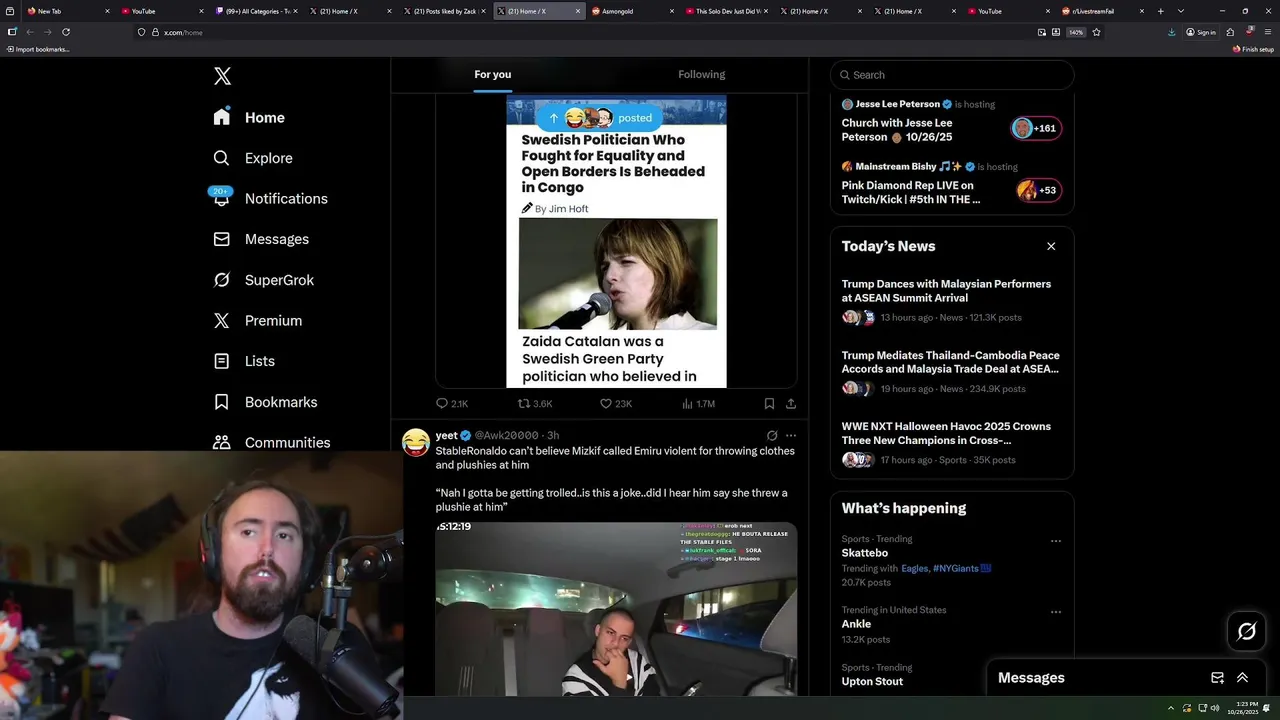This screenshot has height=720, width=1280.
Task: Like the post with 23K likes
Action: [x=615, y=404]
